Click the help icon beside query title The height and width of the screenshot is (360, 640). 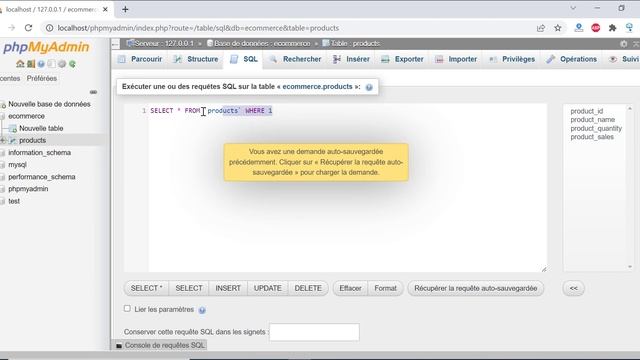click(369, 87)
